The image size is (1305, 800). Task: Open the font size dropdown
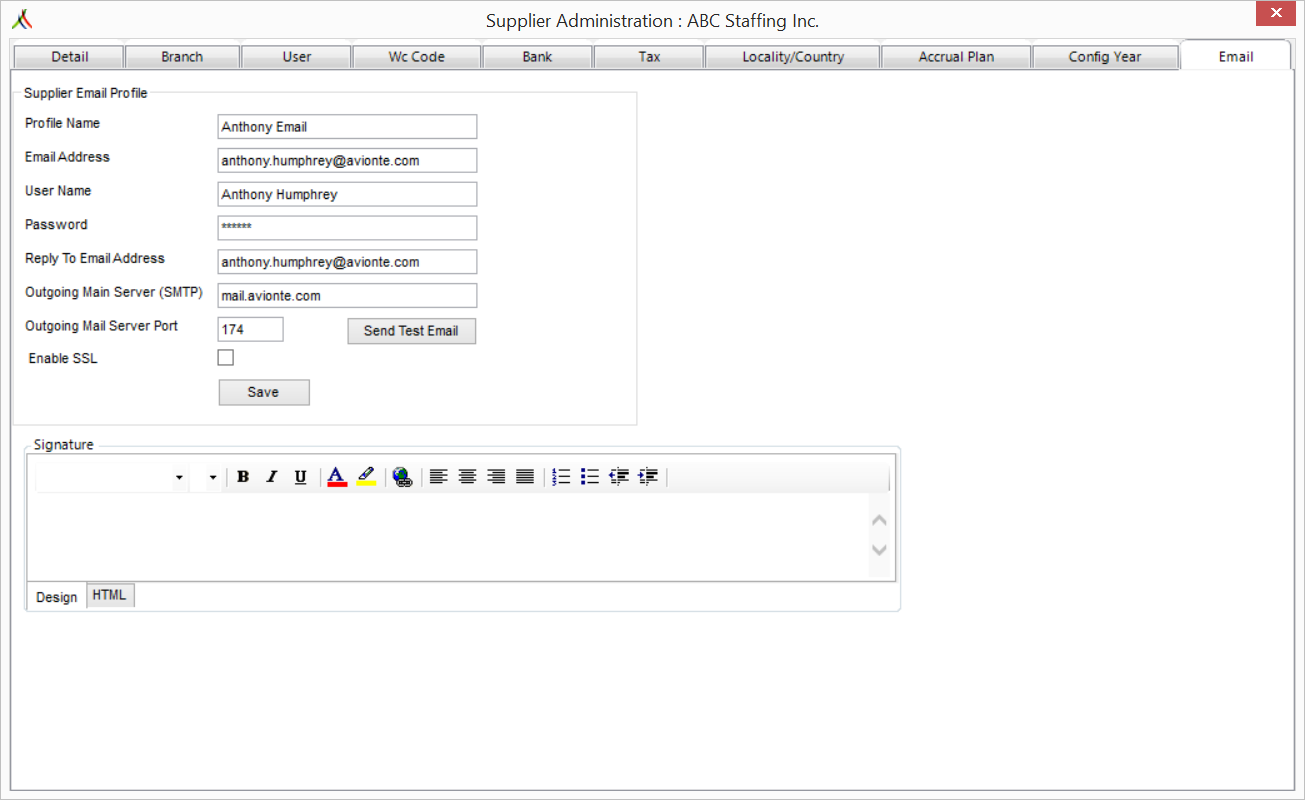pyautogui.click(x=212, y=478)
